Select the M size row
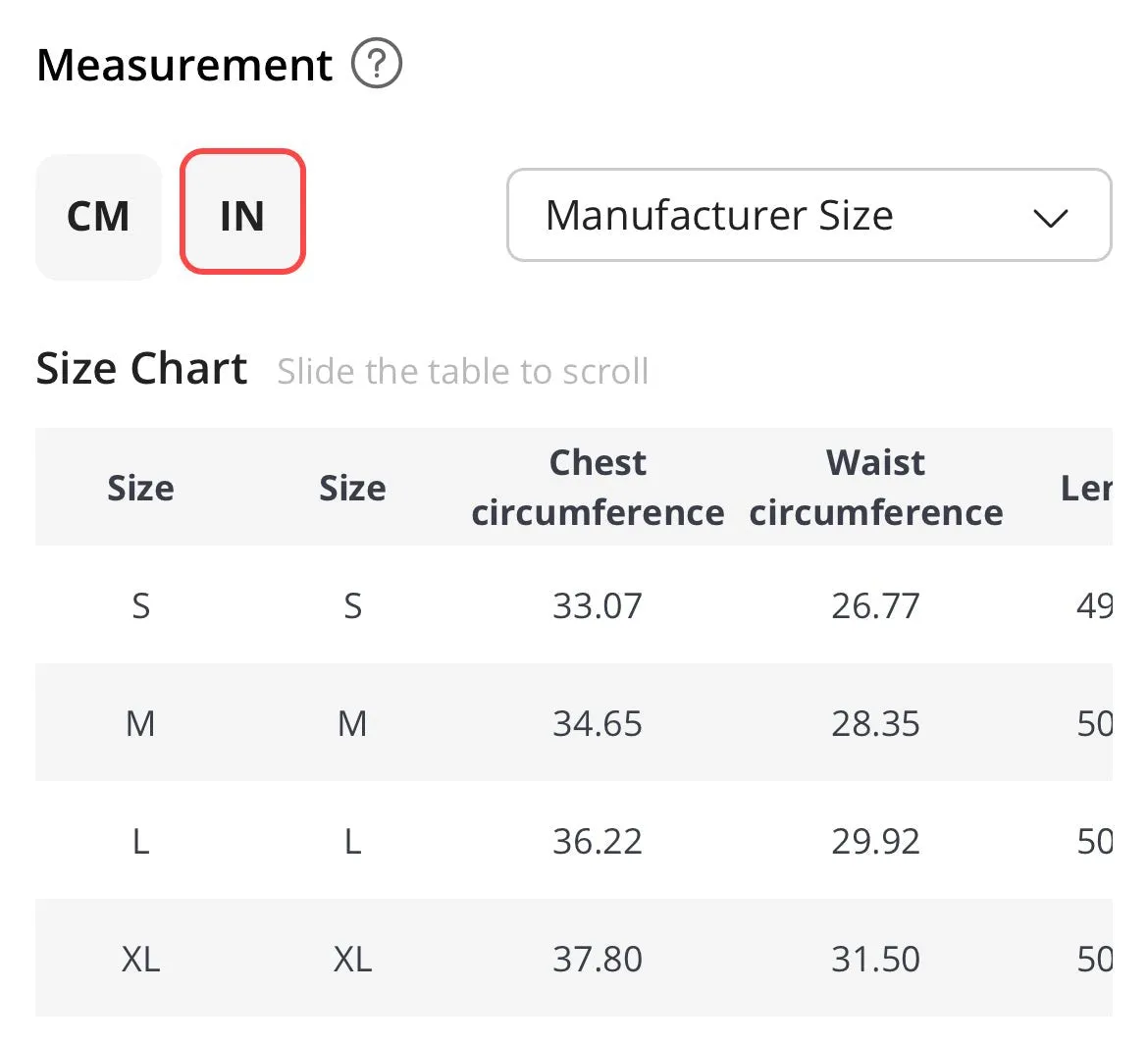 coord(574,722)
